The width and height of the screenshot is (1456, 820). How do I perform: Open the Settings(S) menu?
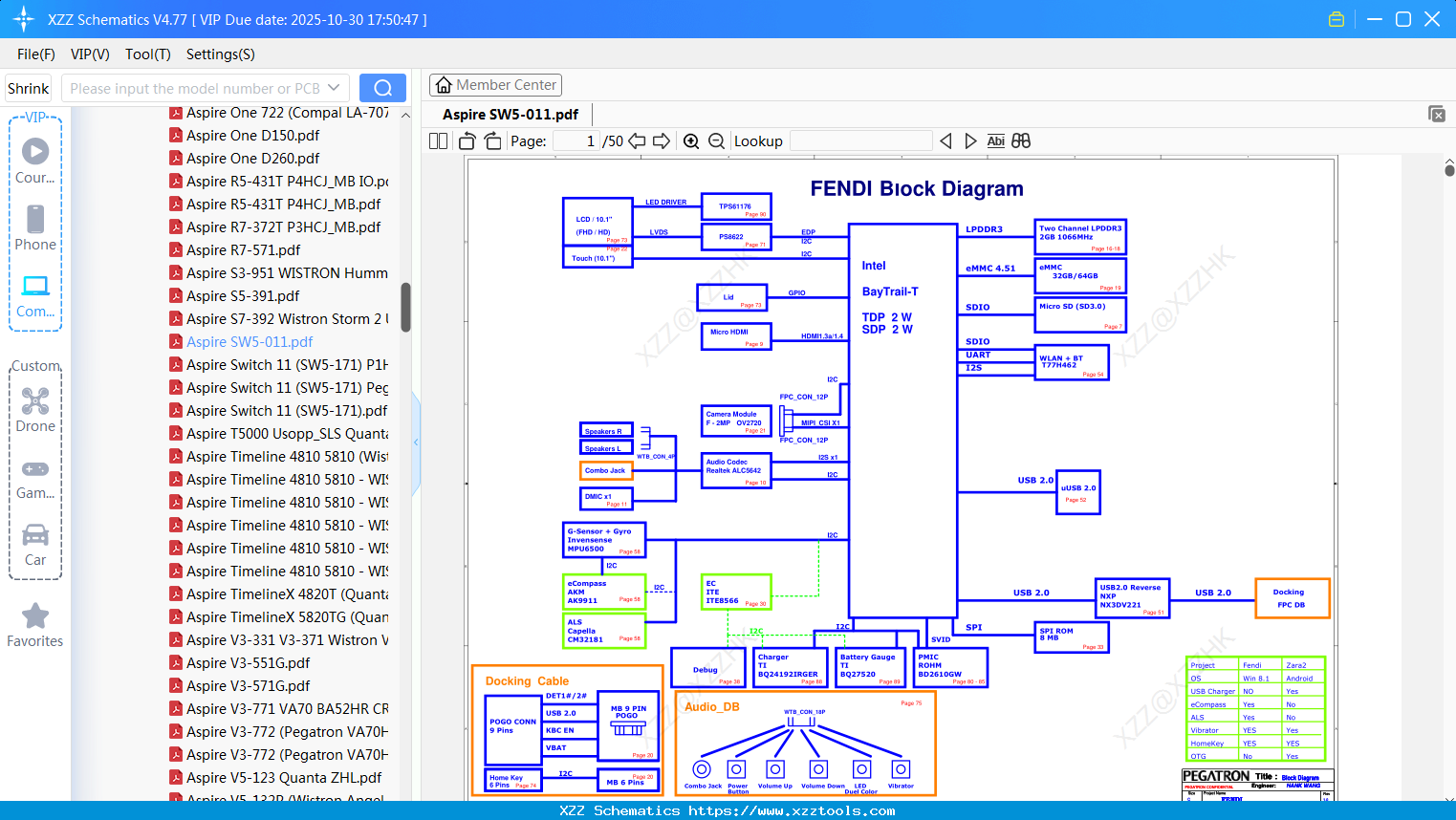[x=221, y=54]
